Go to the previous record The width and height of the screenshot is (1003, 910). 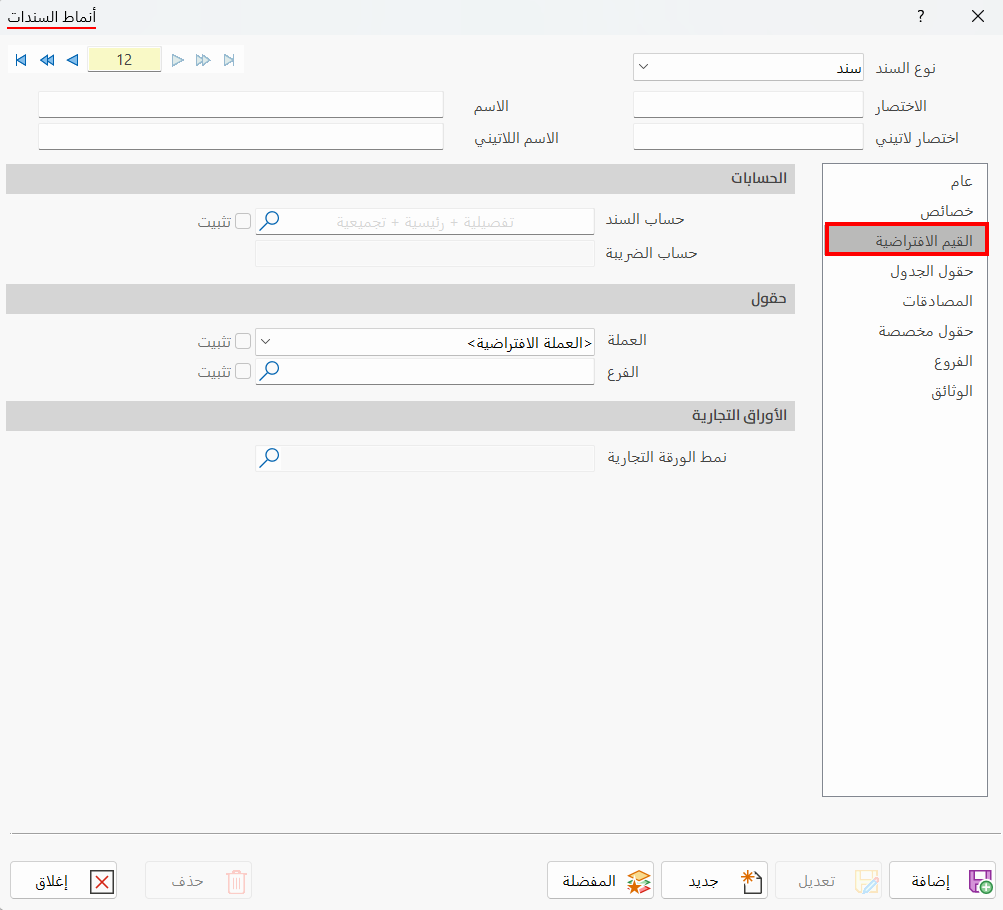[x=72, y=60]
